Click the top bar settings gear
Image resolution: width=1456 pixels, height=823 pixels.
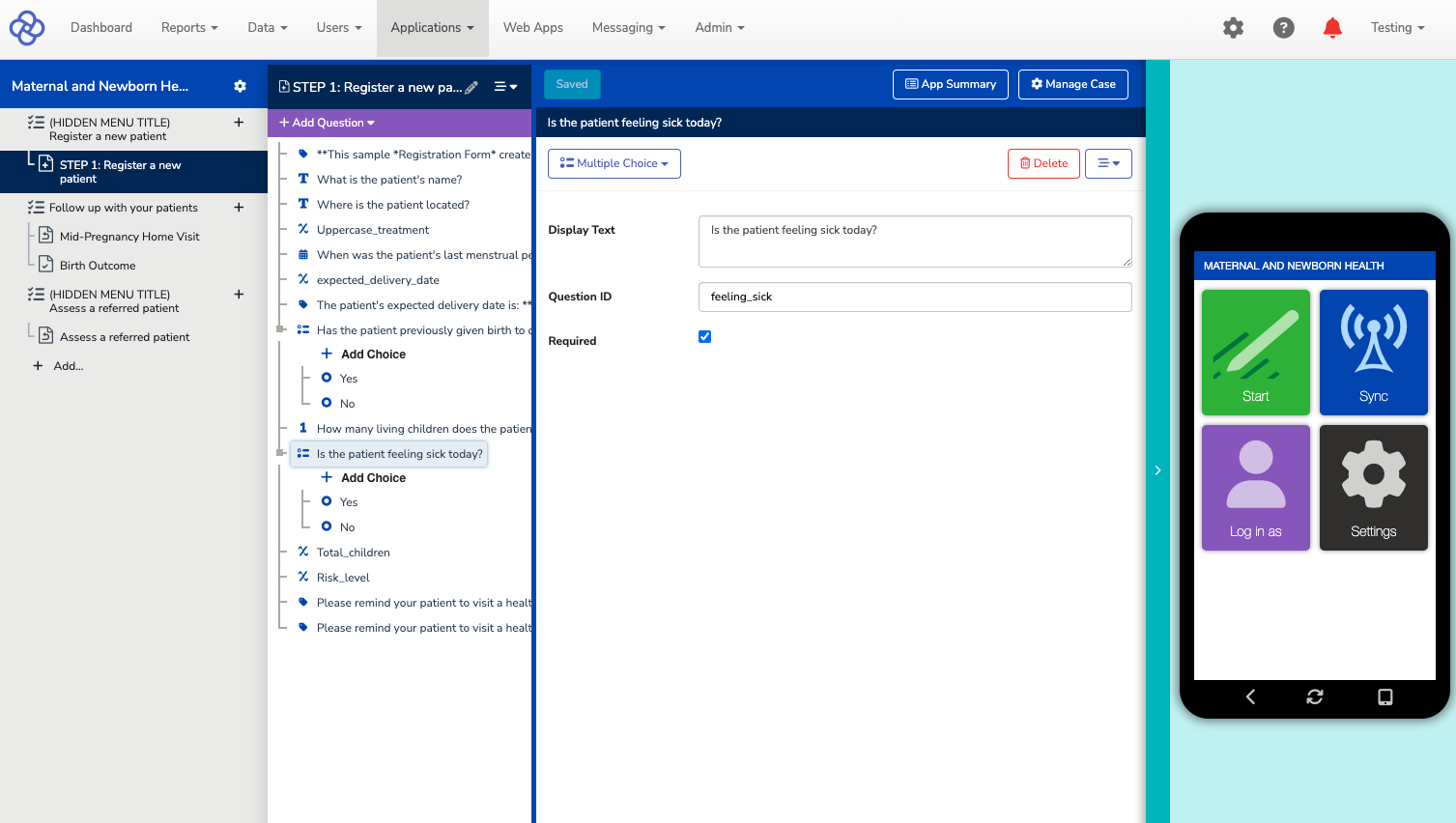click(x=1233, y=28)
